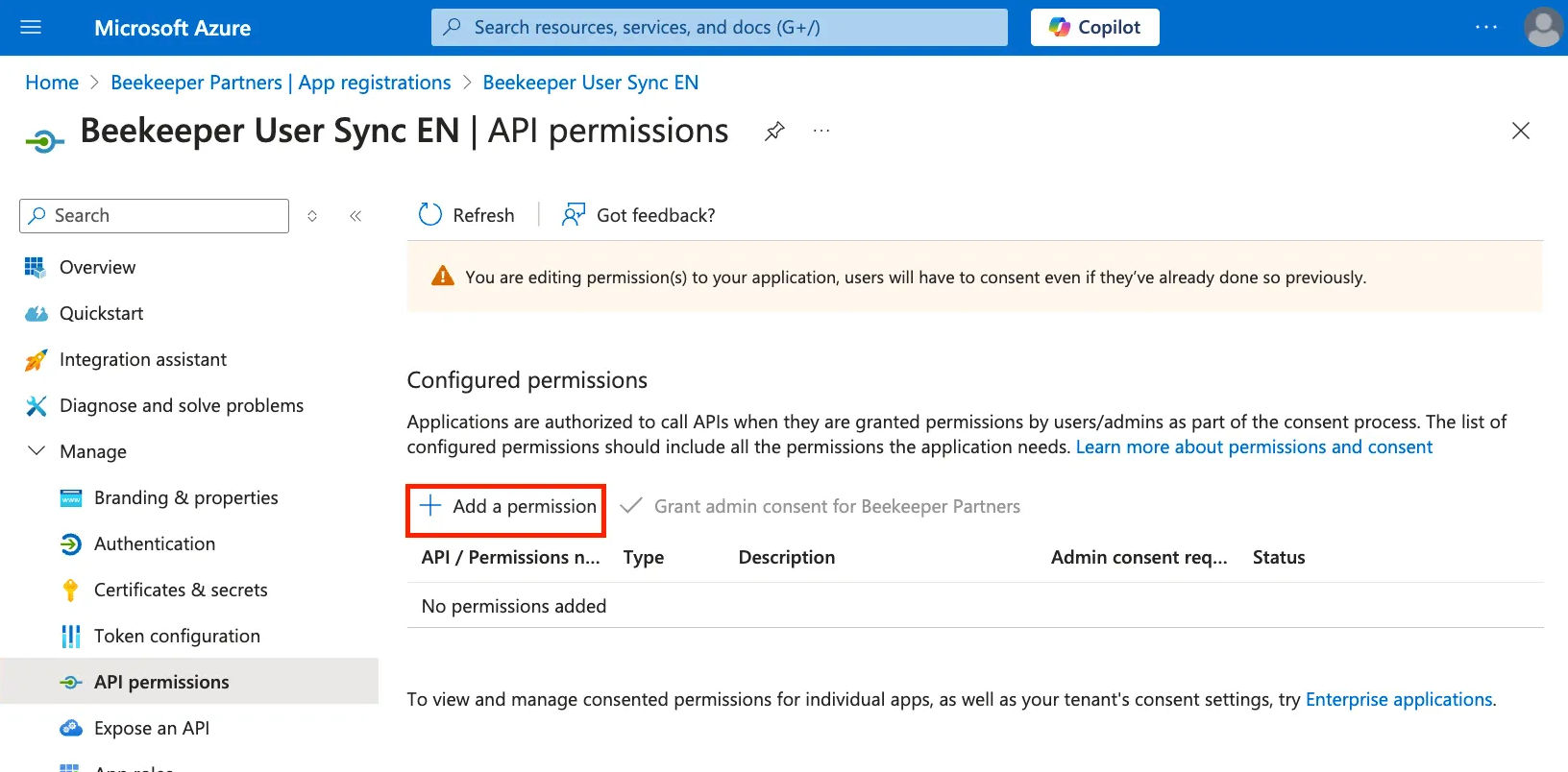Image resolution: width=1568 pixels, height=772 pixels.
Task: Click the Microsoft Azure logo text
Action: (x=173, y=28)
